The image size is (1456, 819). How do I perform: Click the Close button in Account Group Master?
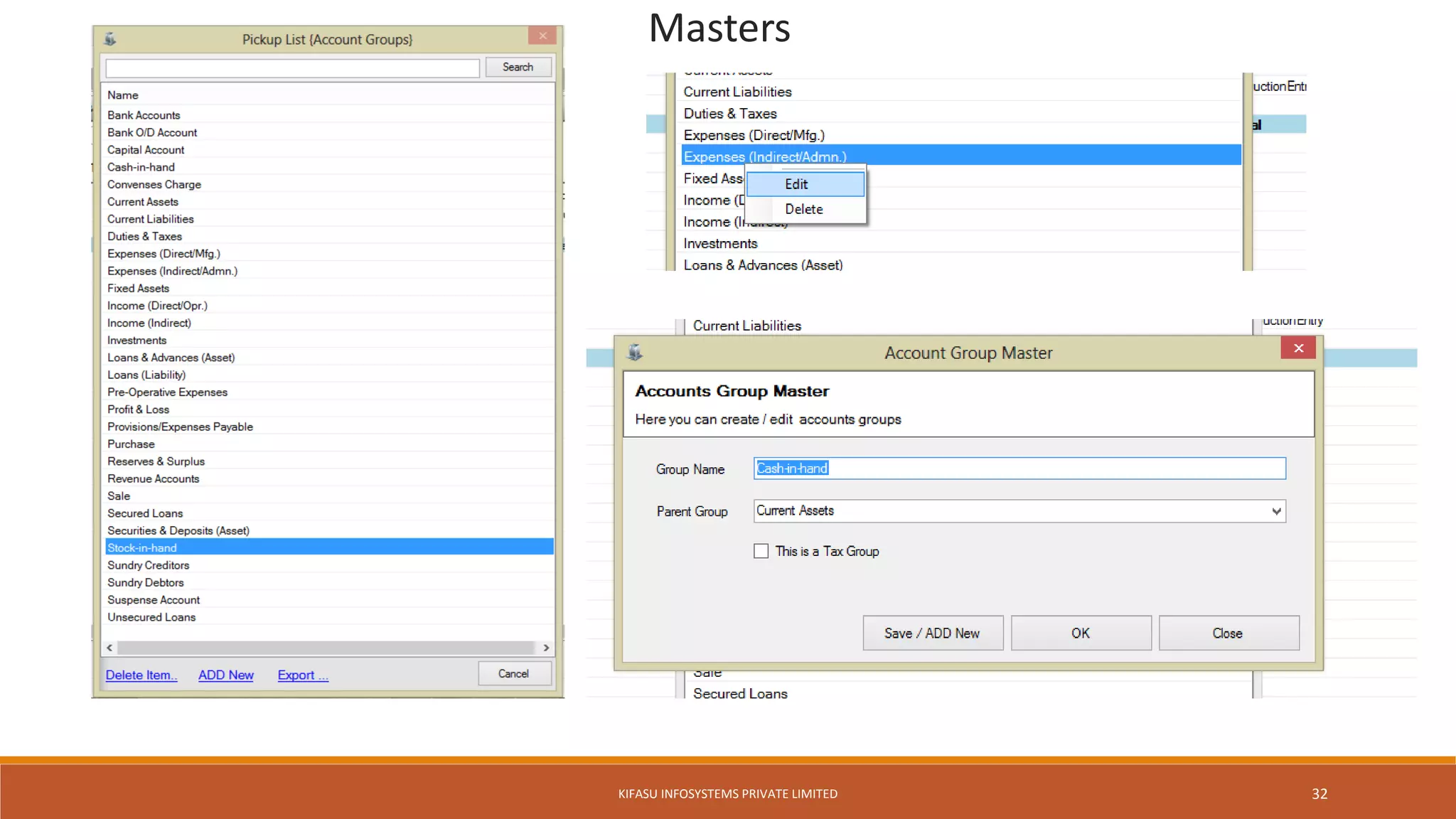click(1228, 633)
